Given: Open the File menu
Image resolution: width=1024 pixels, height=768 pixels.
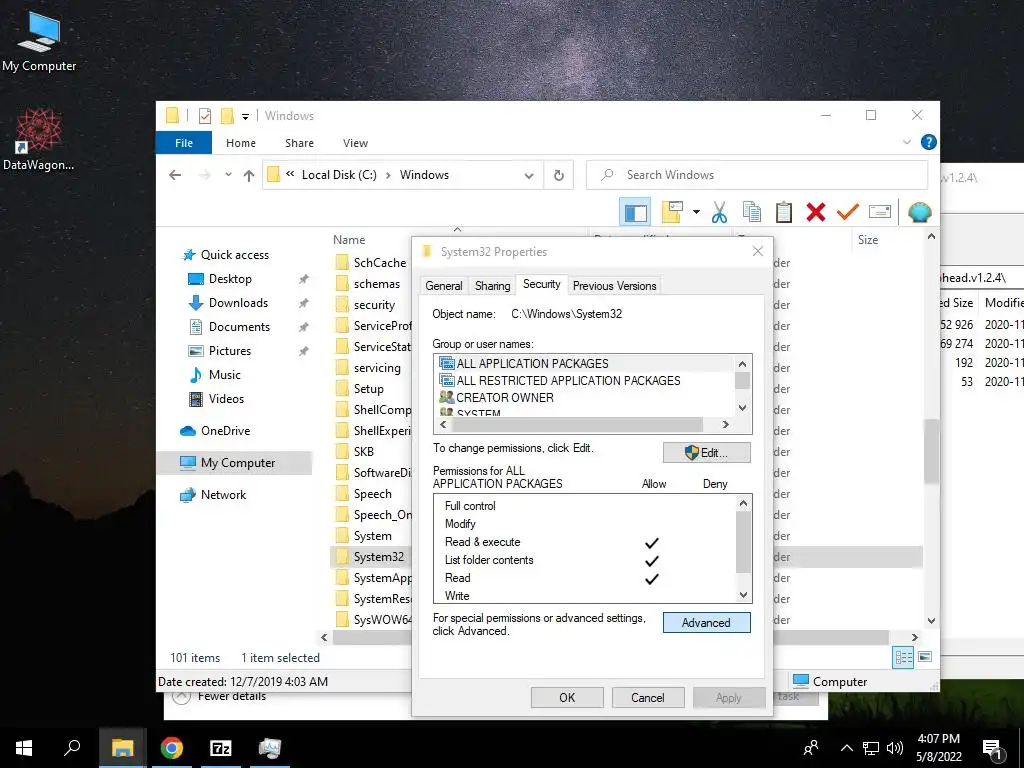Looking at the screenshot, I should (184, 143).
